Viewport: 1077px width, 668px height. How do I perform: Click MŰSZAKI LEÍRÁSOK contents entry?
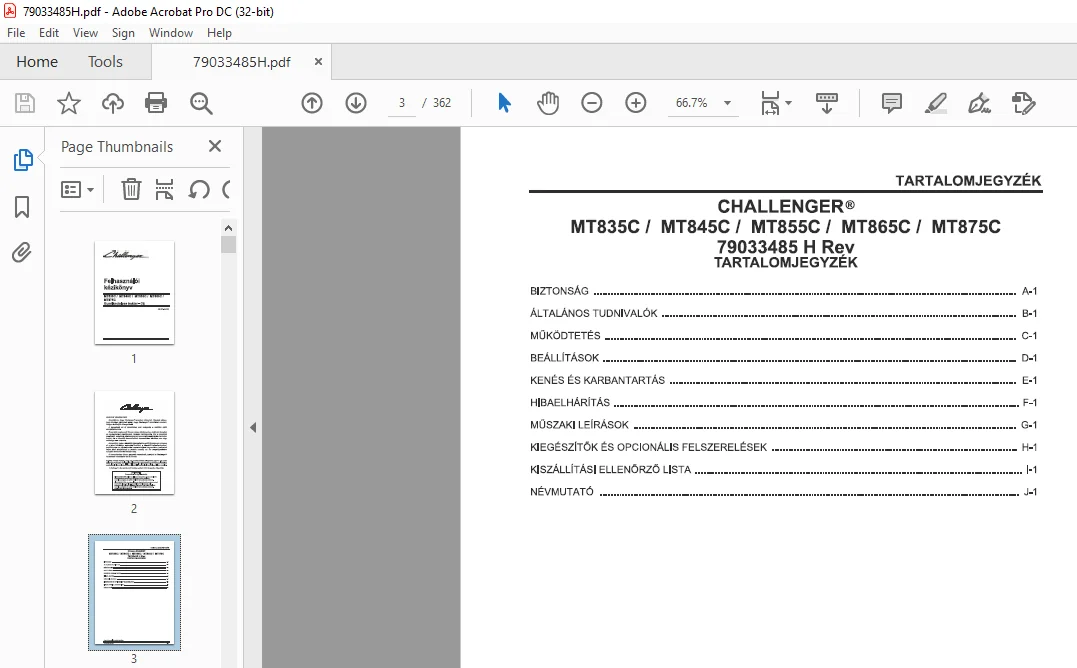coord(783,425)
